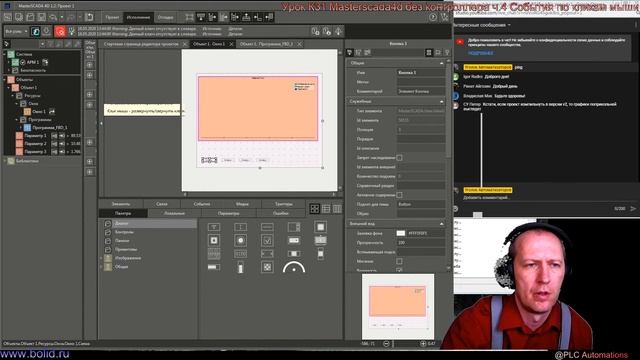Expand the Изображения palette folder

pos(101,258)
